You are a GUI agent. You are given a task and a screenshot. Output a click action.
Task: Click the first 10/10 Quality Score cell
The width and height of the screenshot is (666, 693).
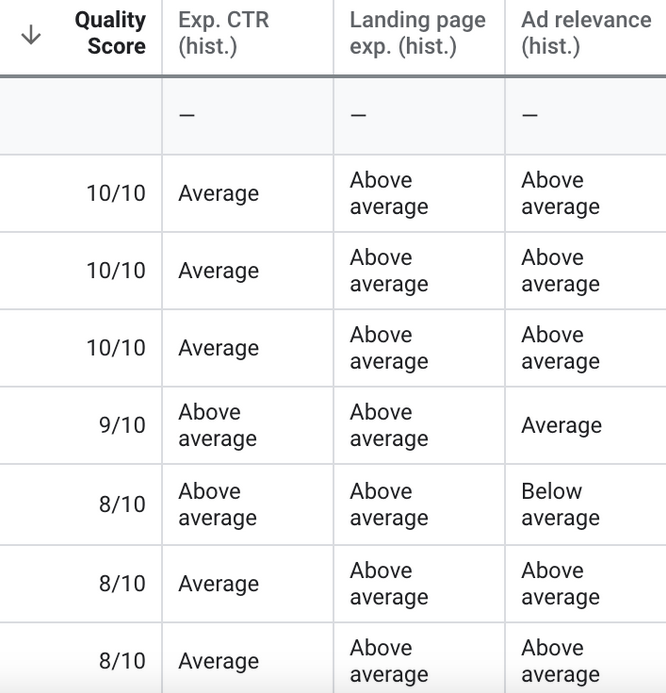pos(116,193)
